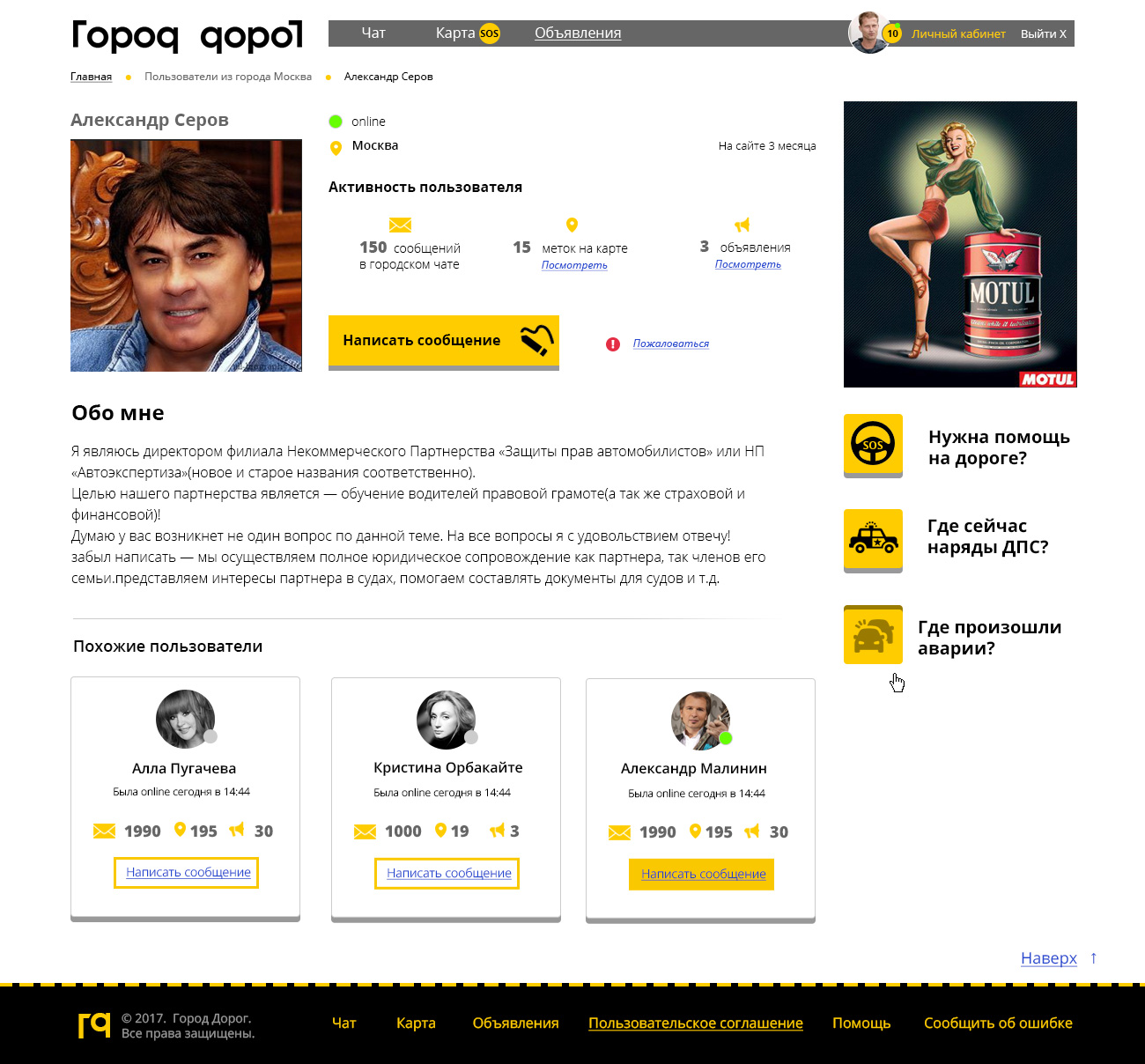Click the Наверх link to go up
Viewport: 1145px width, 1064px height.
1049,958
